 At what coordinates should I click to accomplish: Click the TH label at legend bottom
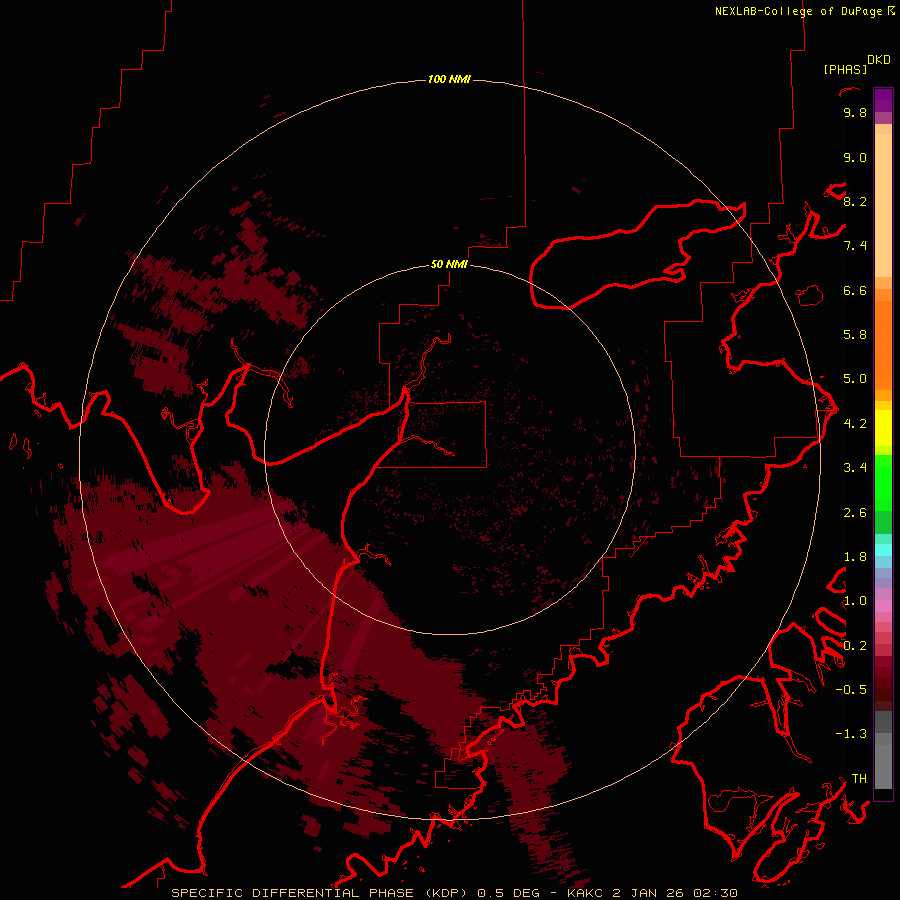(x=859, y=779)
